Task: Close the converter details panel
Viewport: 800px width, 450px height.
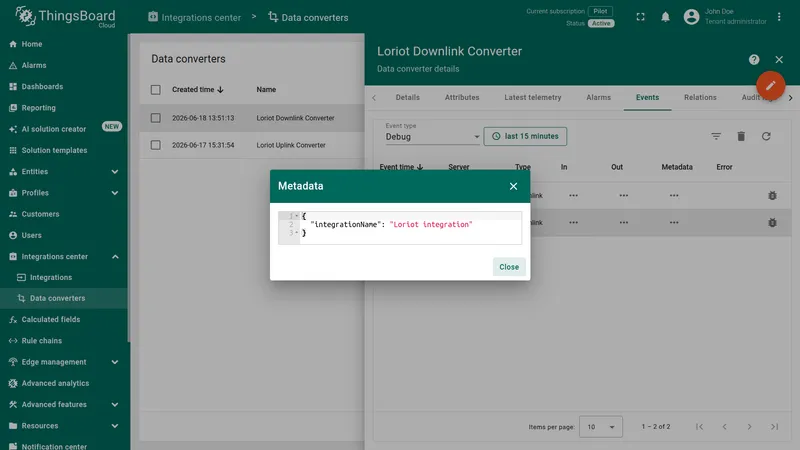Action: point(779,60)
